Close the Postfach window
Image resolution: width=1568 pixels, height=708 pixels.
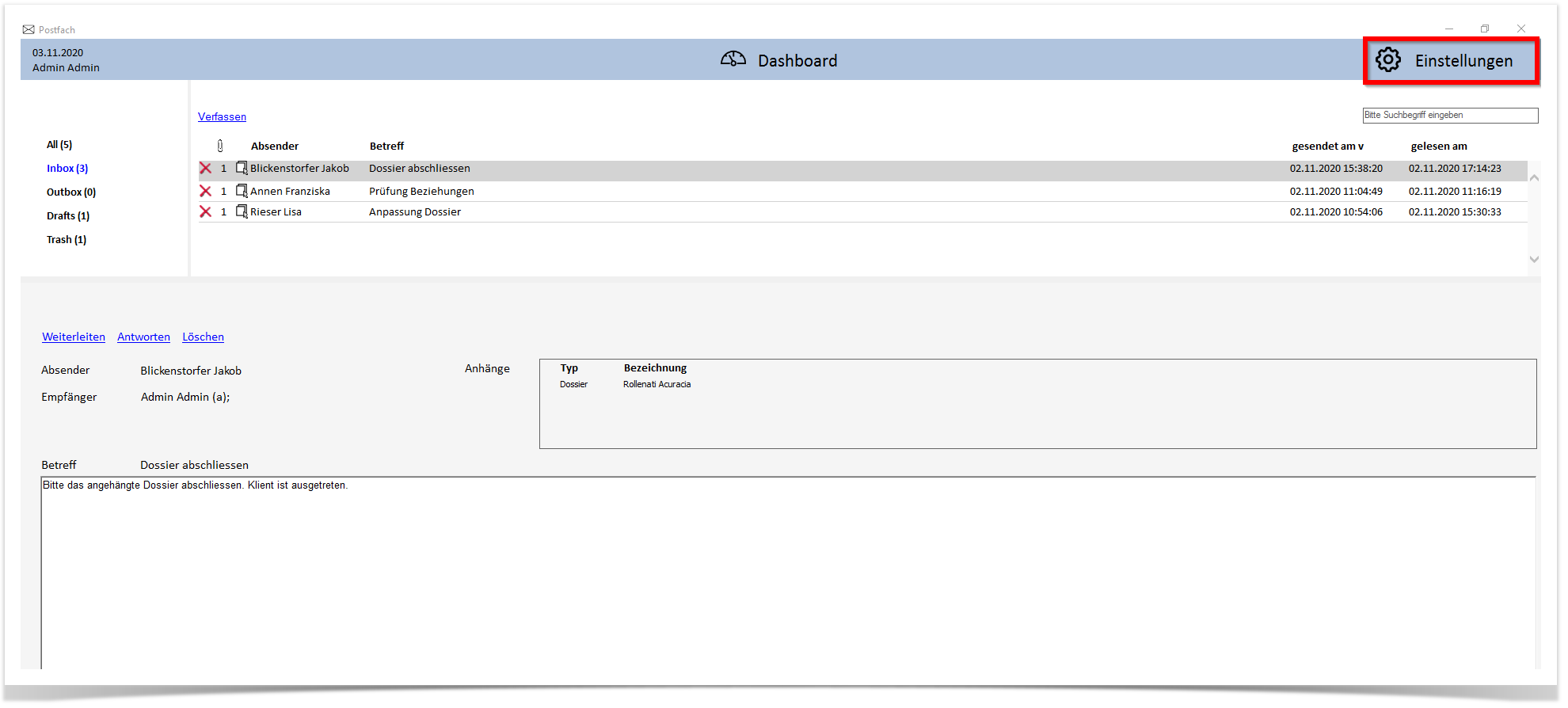point(1521,29)
